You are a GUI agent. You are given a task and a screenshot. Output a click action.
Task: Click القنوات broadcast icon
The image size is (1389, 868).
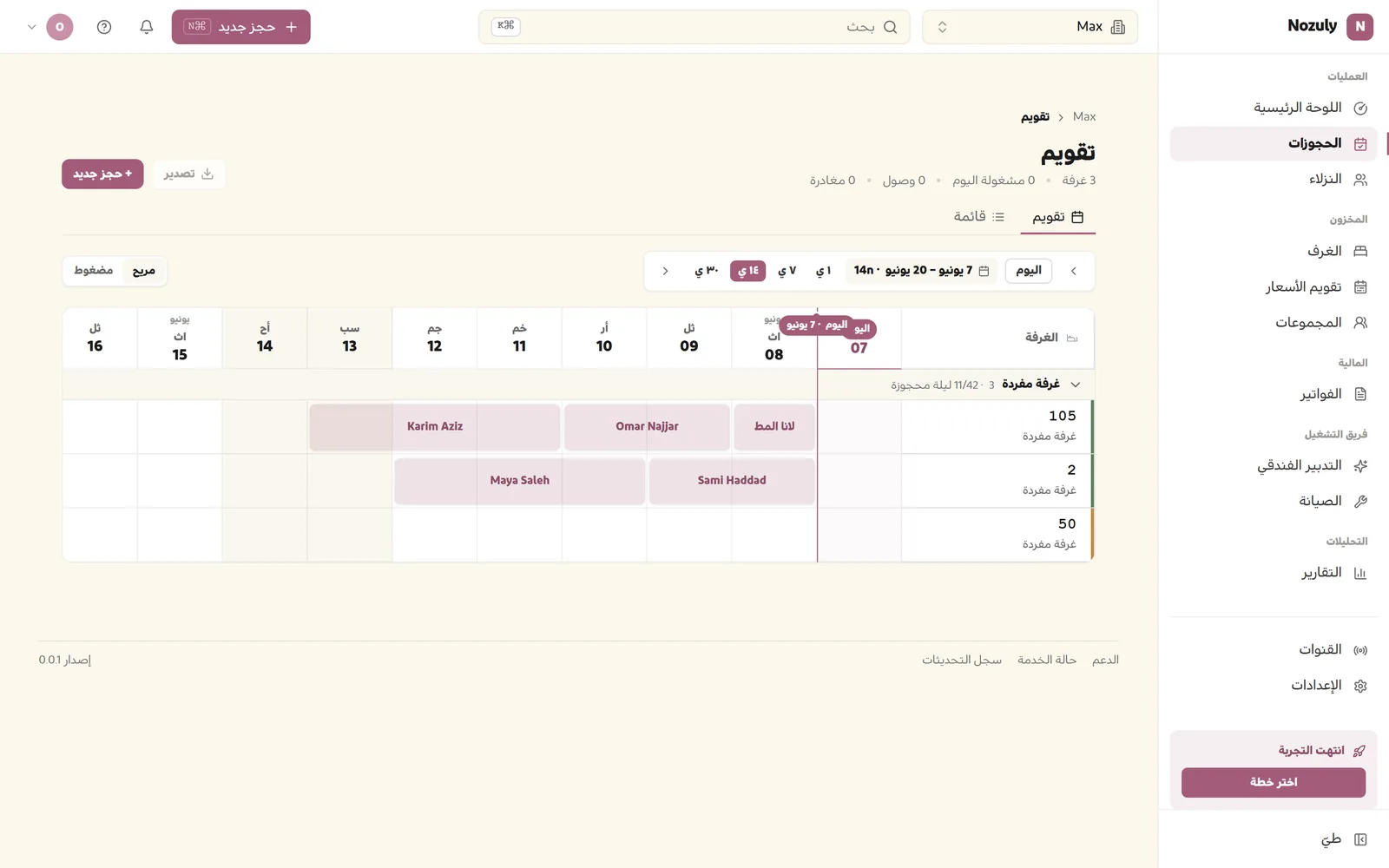(1360, 650)
